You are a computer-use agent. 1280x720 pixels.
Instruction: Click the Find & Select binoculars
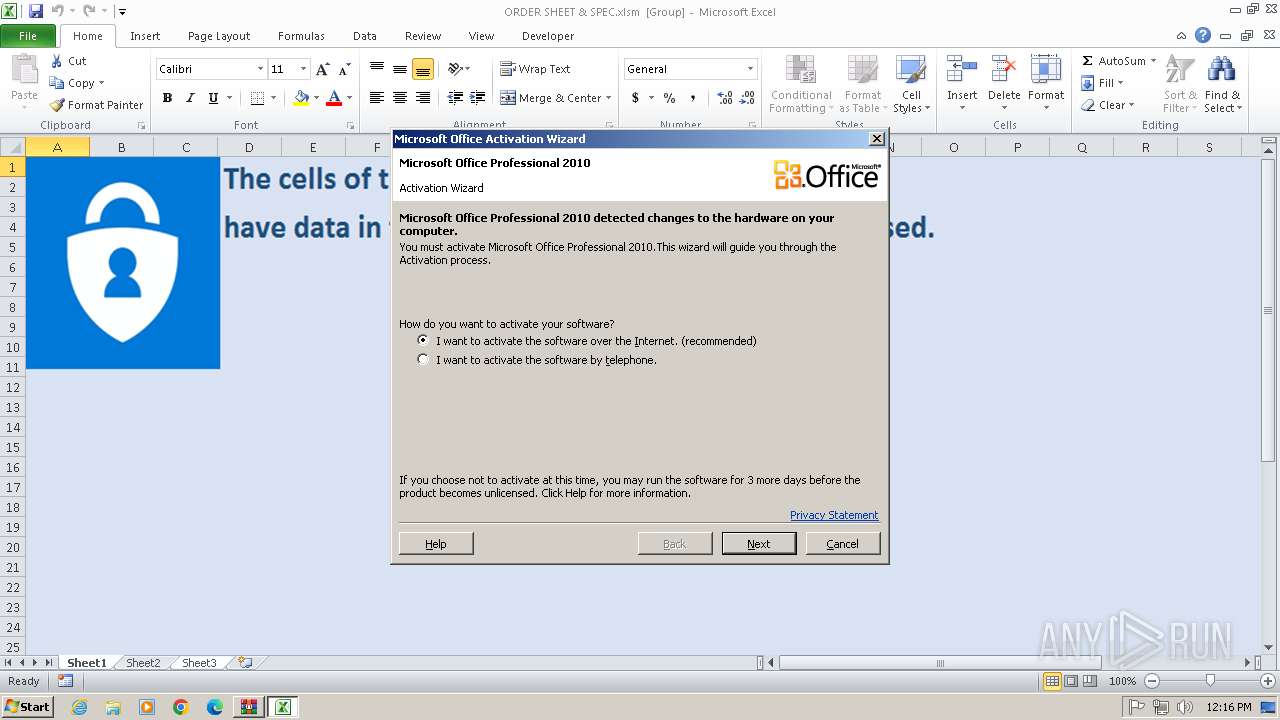click(x=1221, y=69)
